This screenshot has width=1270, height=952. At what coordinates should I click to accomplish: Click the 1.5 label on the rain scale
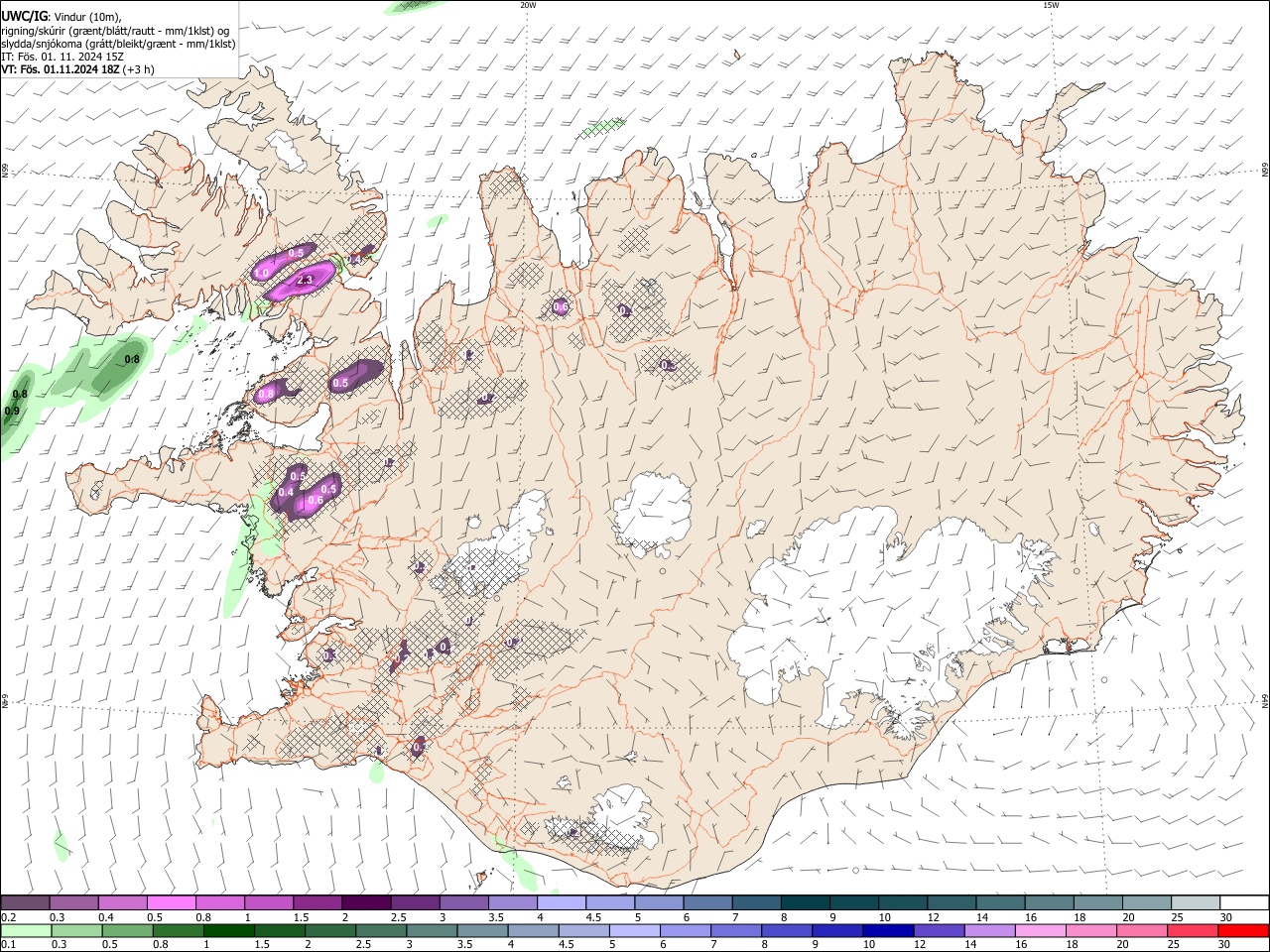[x=262, y=944]
